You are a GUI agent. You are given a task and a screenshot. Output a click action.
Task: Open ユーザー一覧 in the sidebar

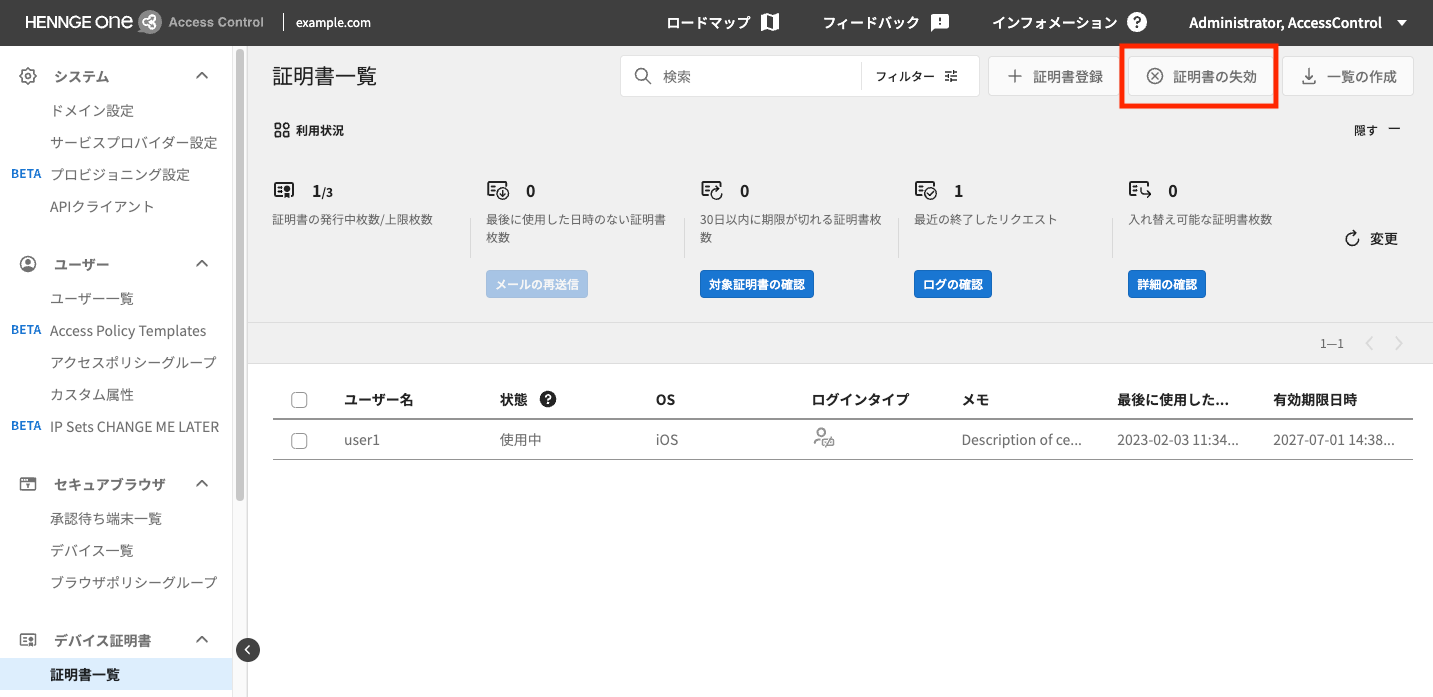tap(92, 299)
